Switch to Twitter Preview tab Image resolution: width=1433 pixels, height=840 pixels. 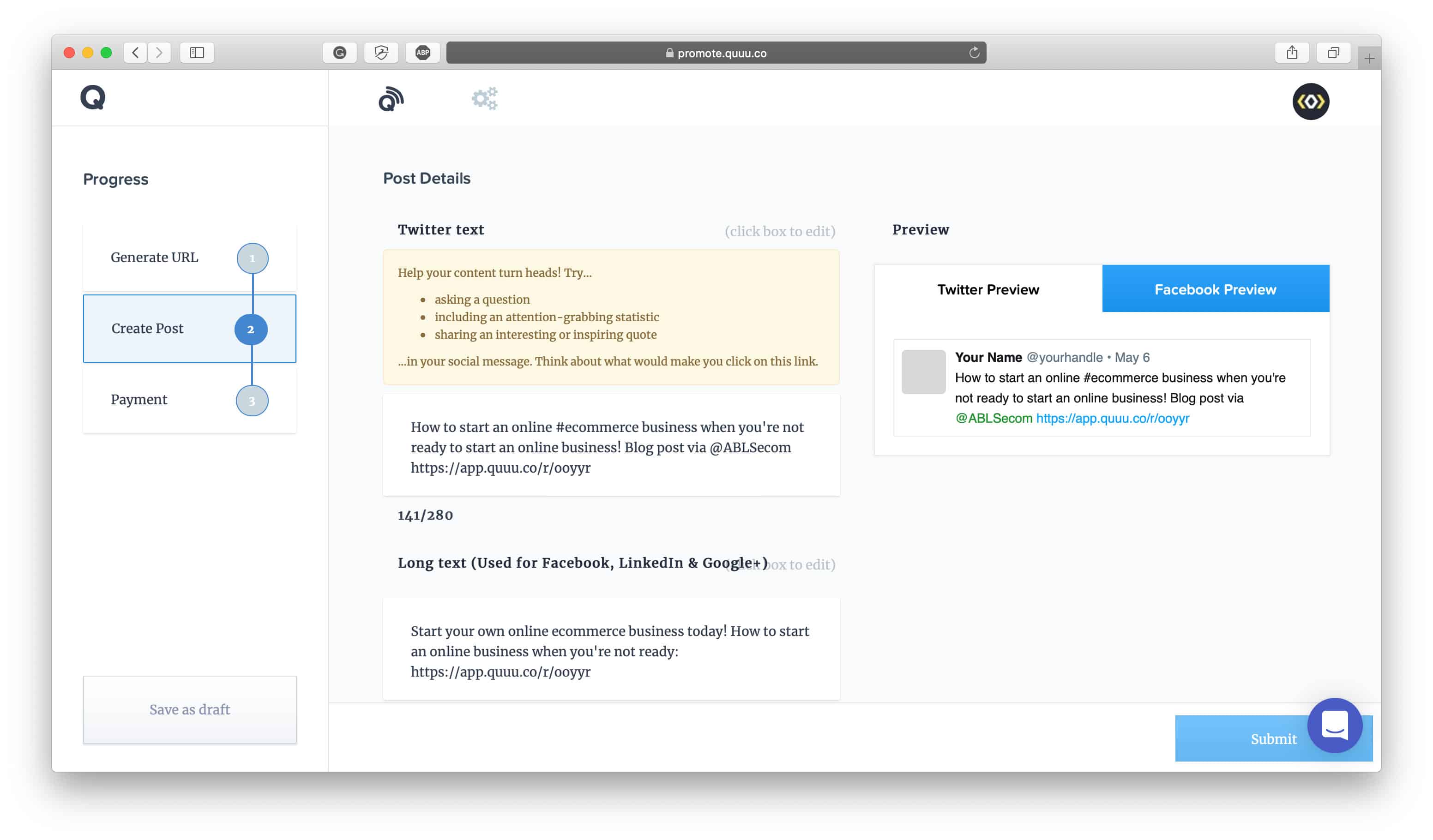pyautogui.click(x=988, y=288)
